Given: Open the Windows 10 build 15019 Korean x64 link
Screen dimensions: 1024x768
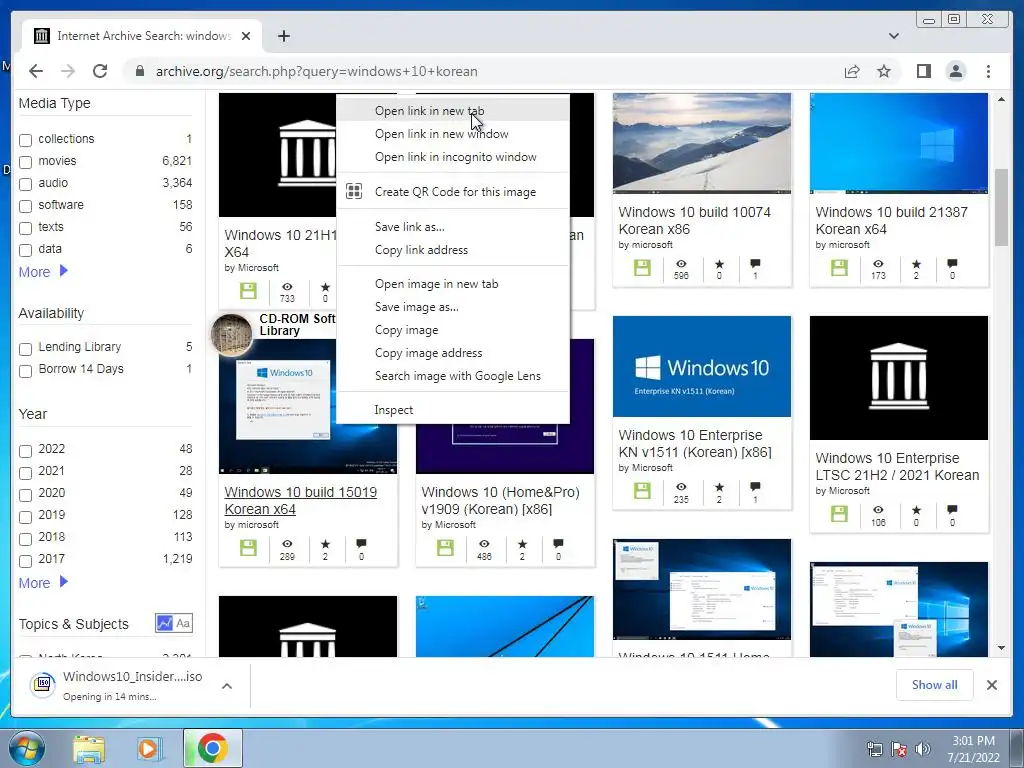Looking at the screenshot, I should tap(300, 500).
